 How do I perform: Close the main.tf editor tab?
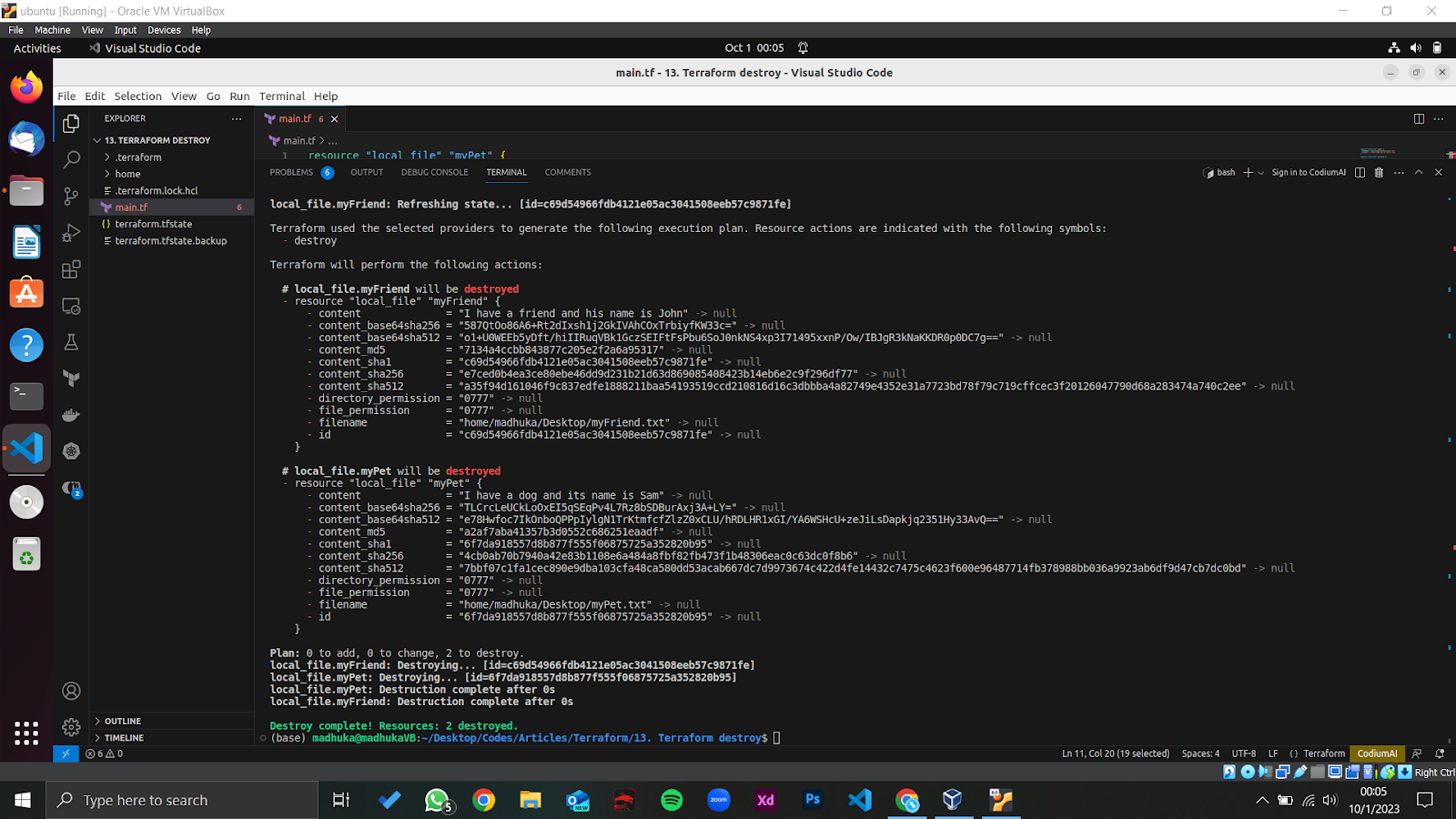point(334,119)
